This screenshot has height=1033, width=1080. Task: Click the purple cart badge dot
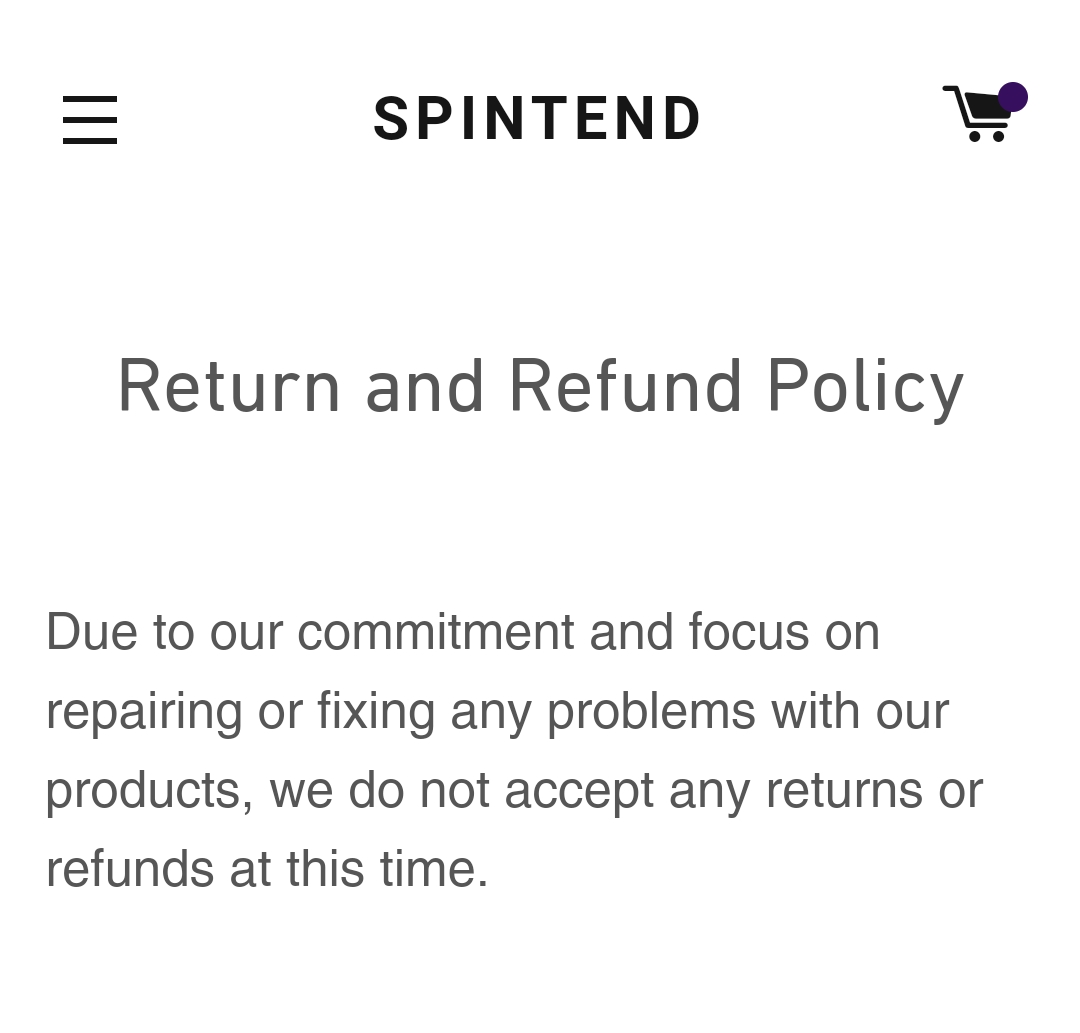click(1012, 97)
